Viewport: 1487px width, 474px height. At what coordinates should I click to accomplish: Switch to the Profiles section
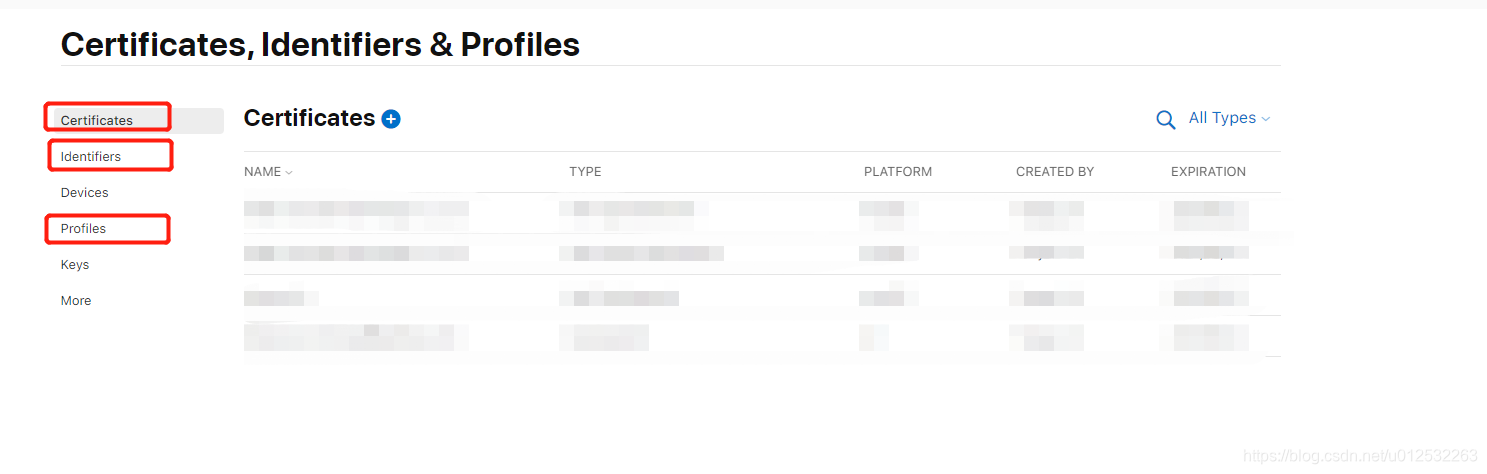[x=83, y=228]
